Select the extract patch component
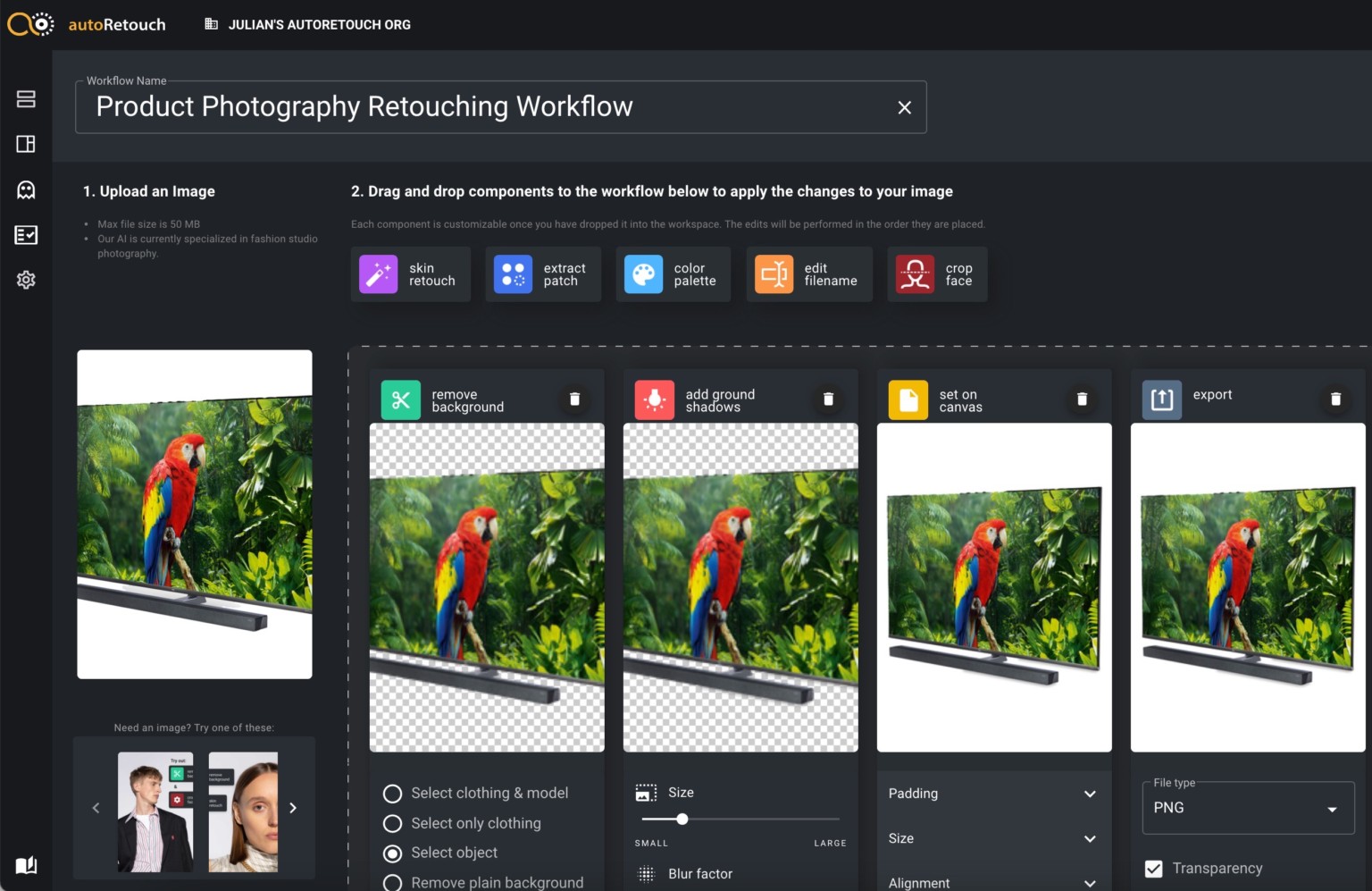Screen dimensions: 1372x891 [543, 274]
